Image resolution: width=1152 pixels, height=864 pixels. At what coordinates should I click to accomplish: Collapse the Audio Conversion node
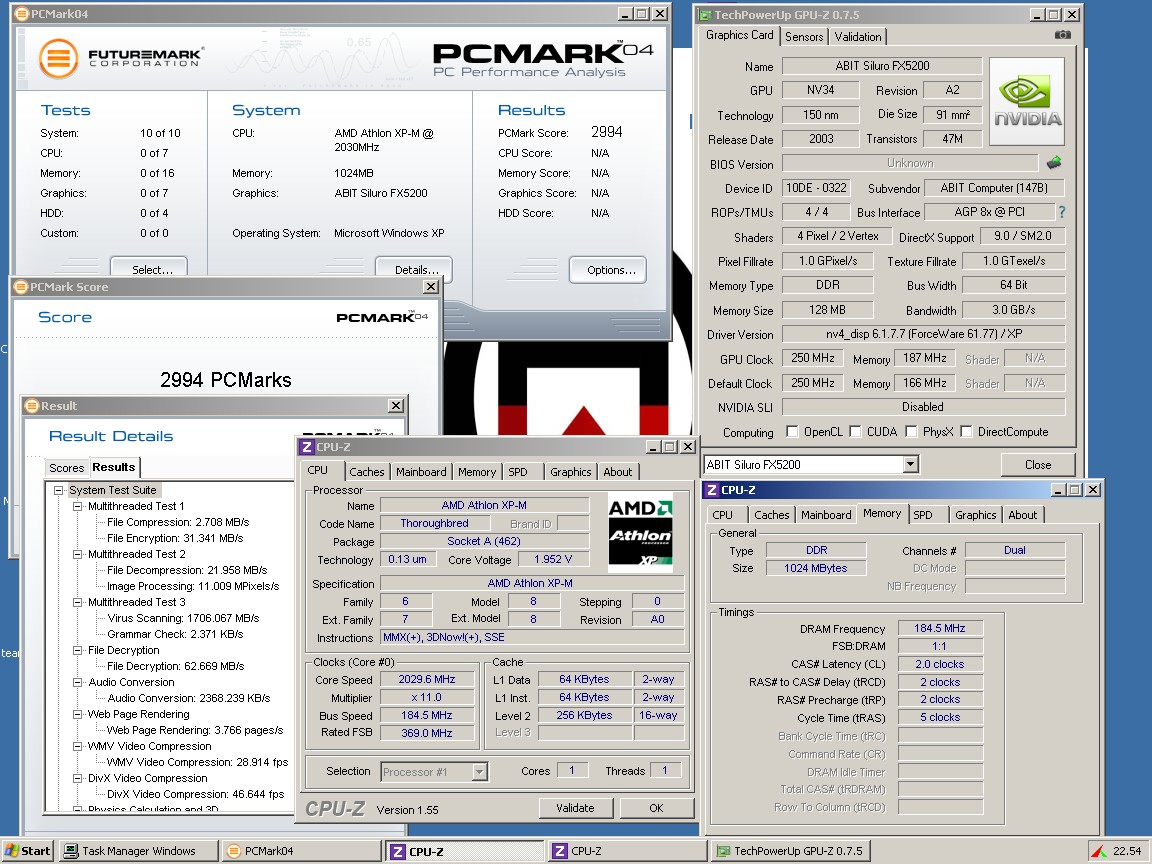(77, 682)
